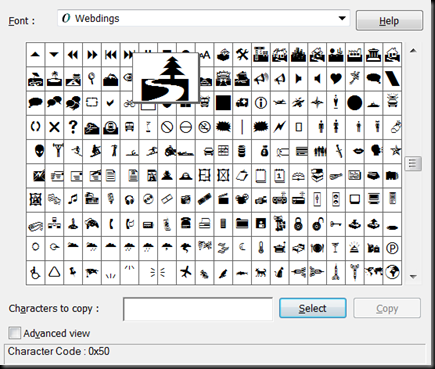Choose the bold X cross glyph

pos(54,127)
